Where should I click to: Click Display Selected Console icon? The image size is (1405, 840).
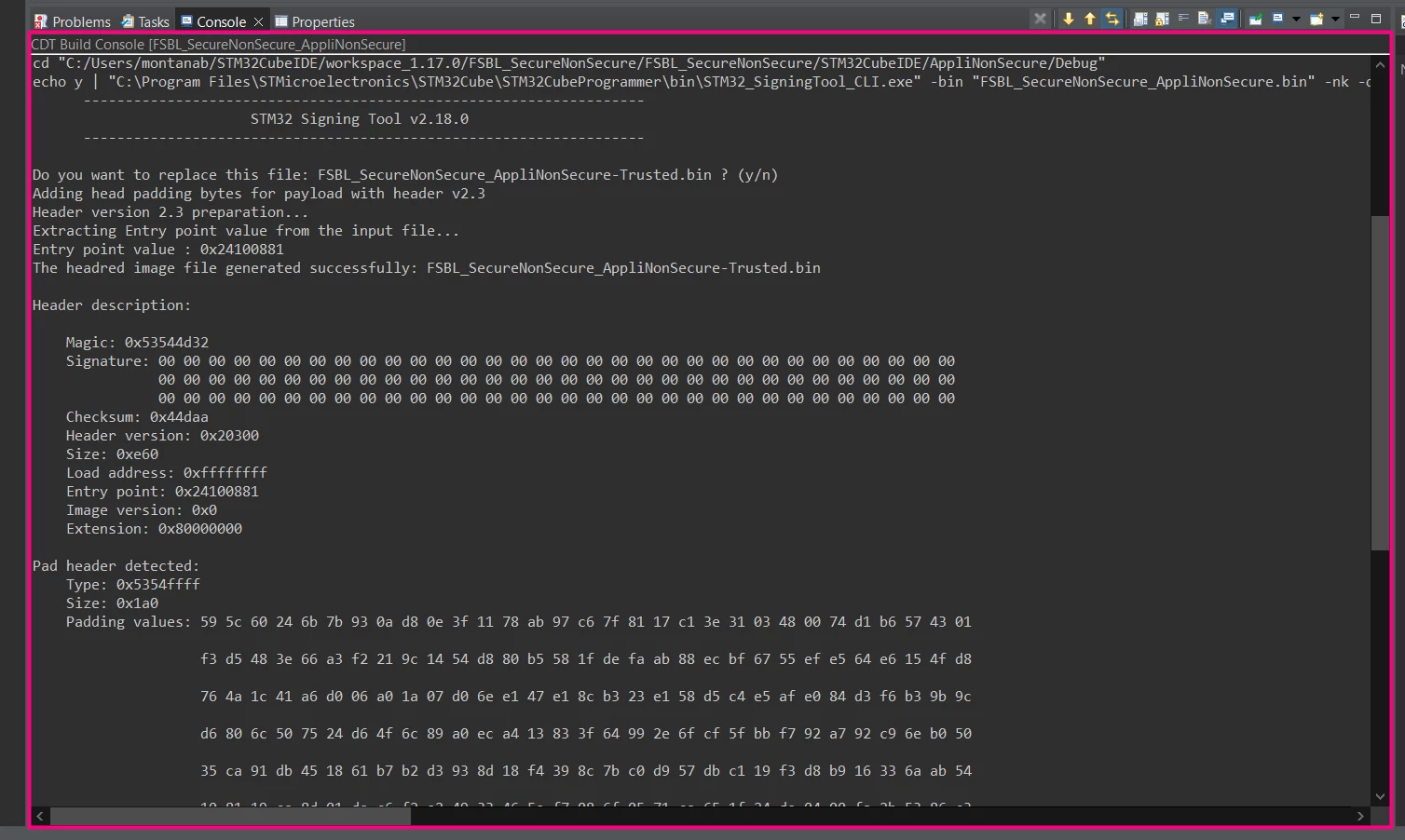(x=1278, y=19)
